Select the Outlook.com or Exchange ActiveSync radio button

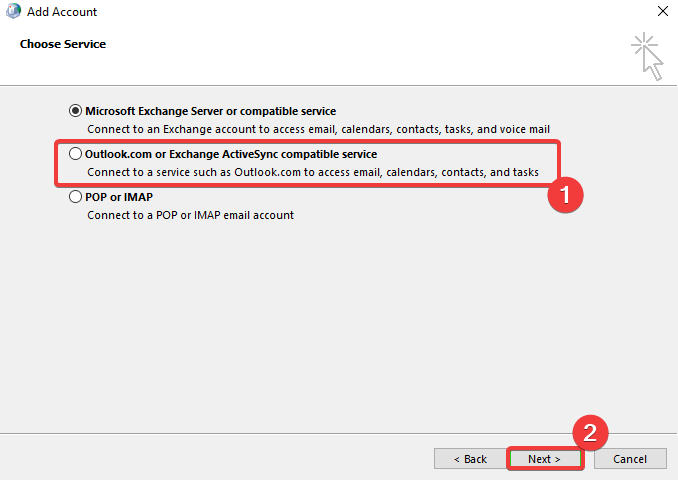[75, 154]
